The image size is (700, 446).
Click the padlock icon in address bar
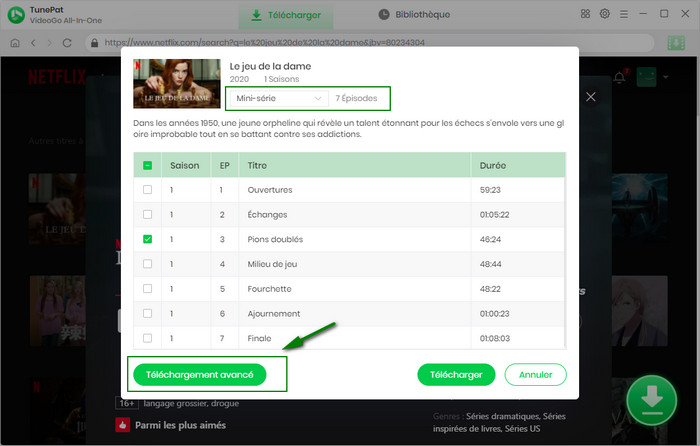coord(94,43)
